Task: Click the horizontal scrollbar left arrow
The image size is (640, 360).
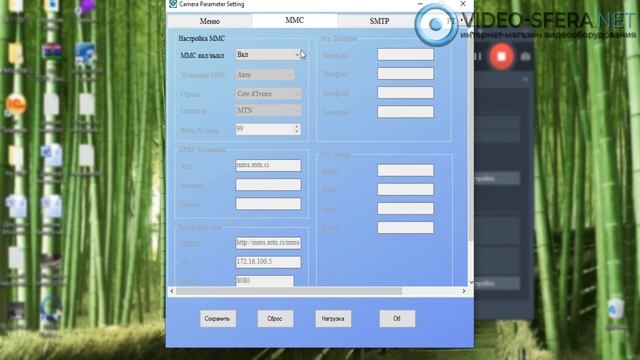Action: pos(172,291)
